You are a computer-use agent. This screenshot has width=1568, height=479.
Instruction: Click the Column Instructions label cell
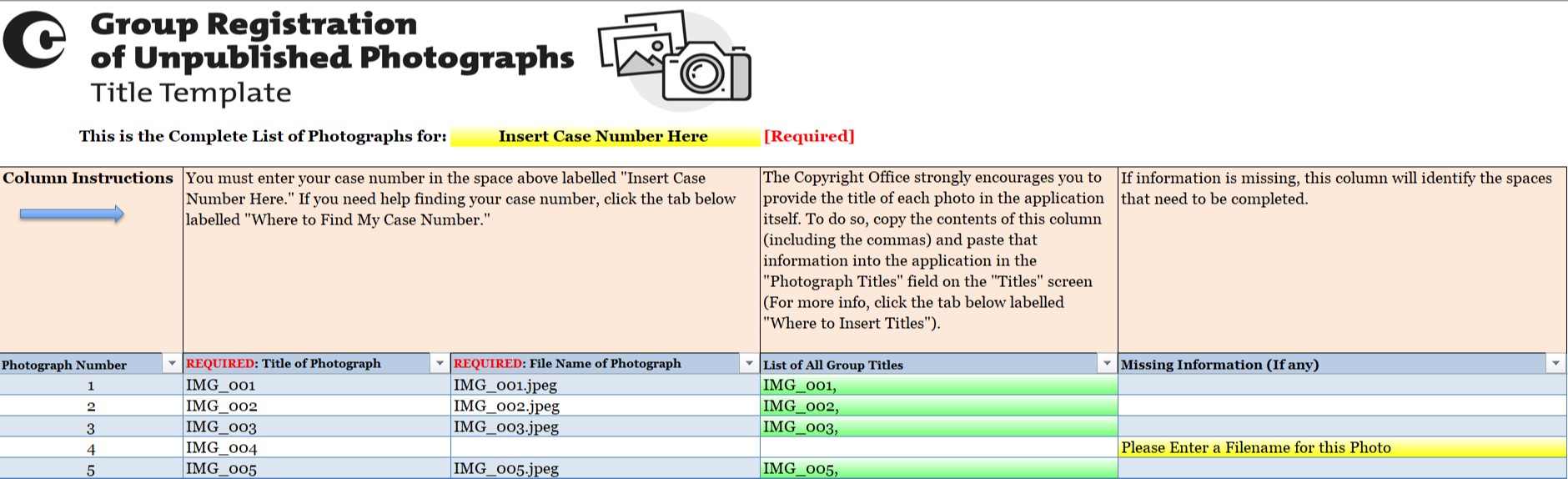point(91,260)
